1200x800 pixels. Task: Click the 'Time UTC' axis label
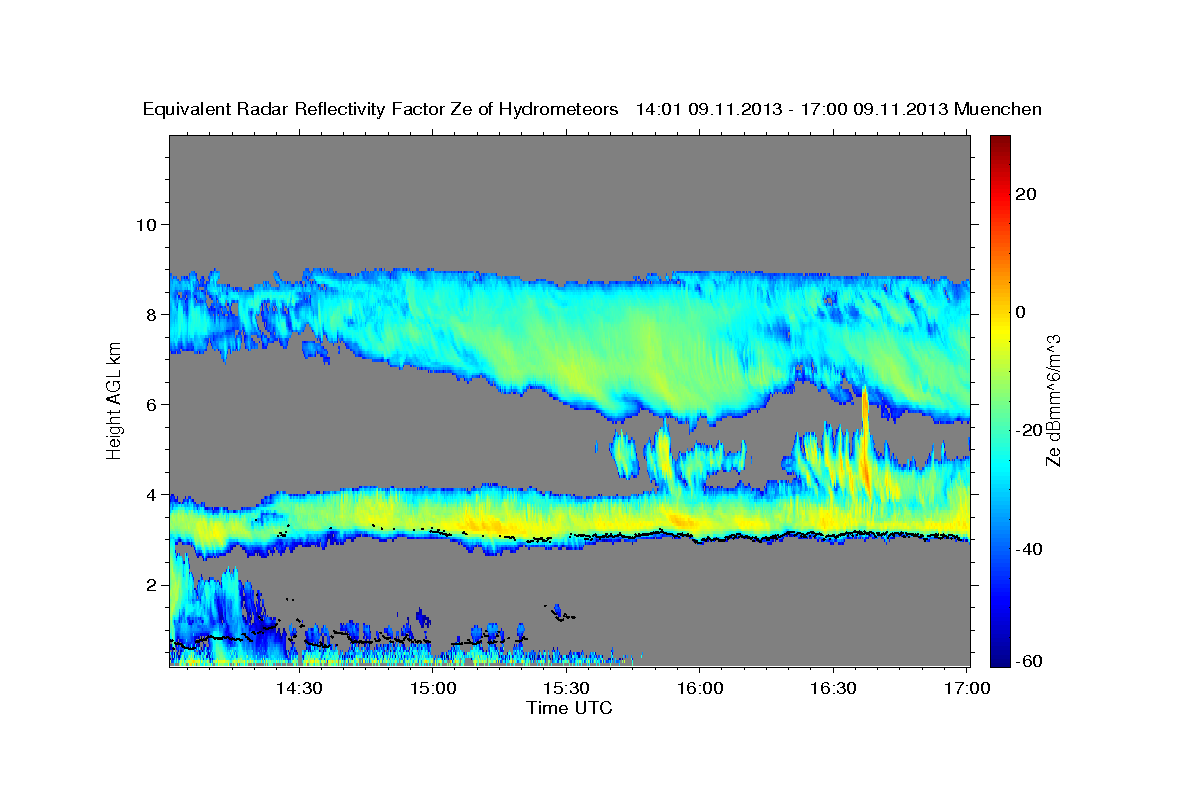click(x=569, y=708)
